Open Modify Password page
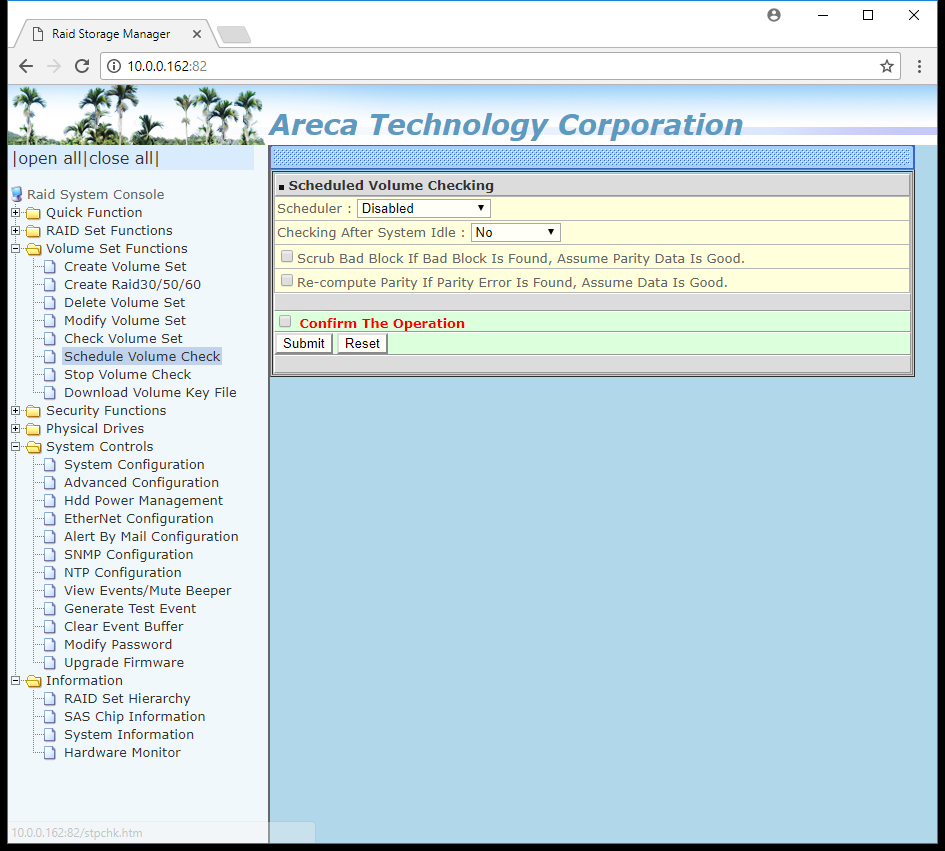 (x=118, y=645)
